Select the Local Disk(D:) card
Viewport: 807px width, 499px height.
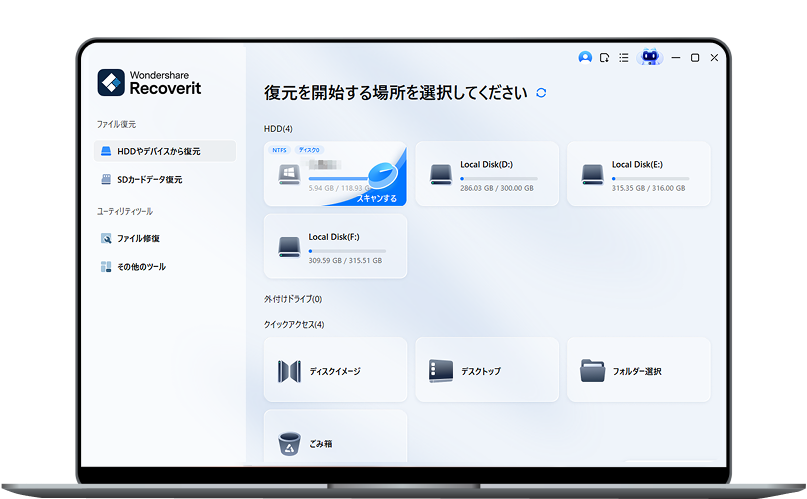(x=487, y=174)
